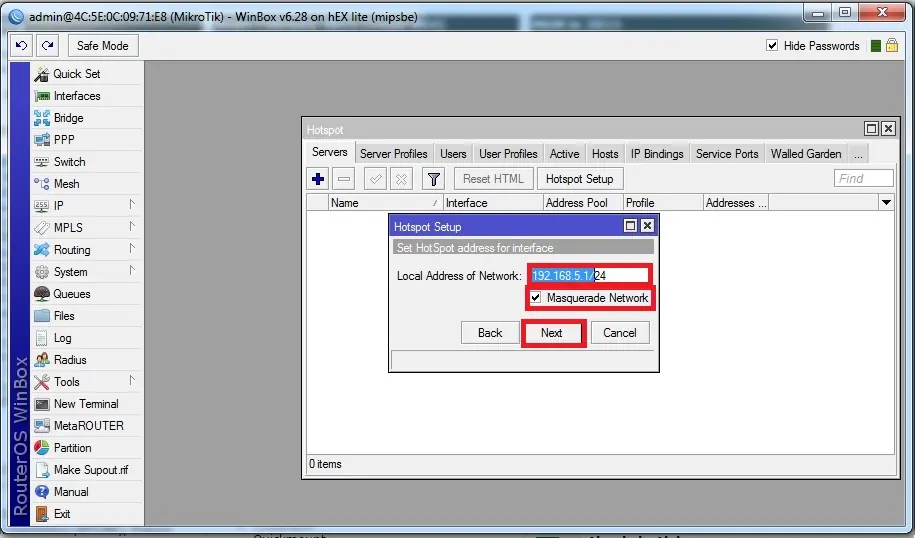Switch to the IP Bindings tab
Viewport: 915px width, 538px height.
[657, 154]
